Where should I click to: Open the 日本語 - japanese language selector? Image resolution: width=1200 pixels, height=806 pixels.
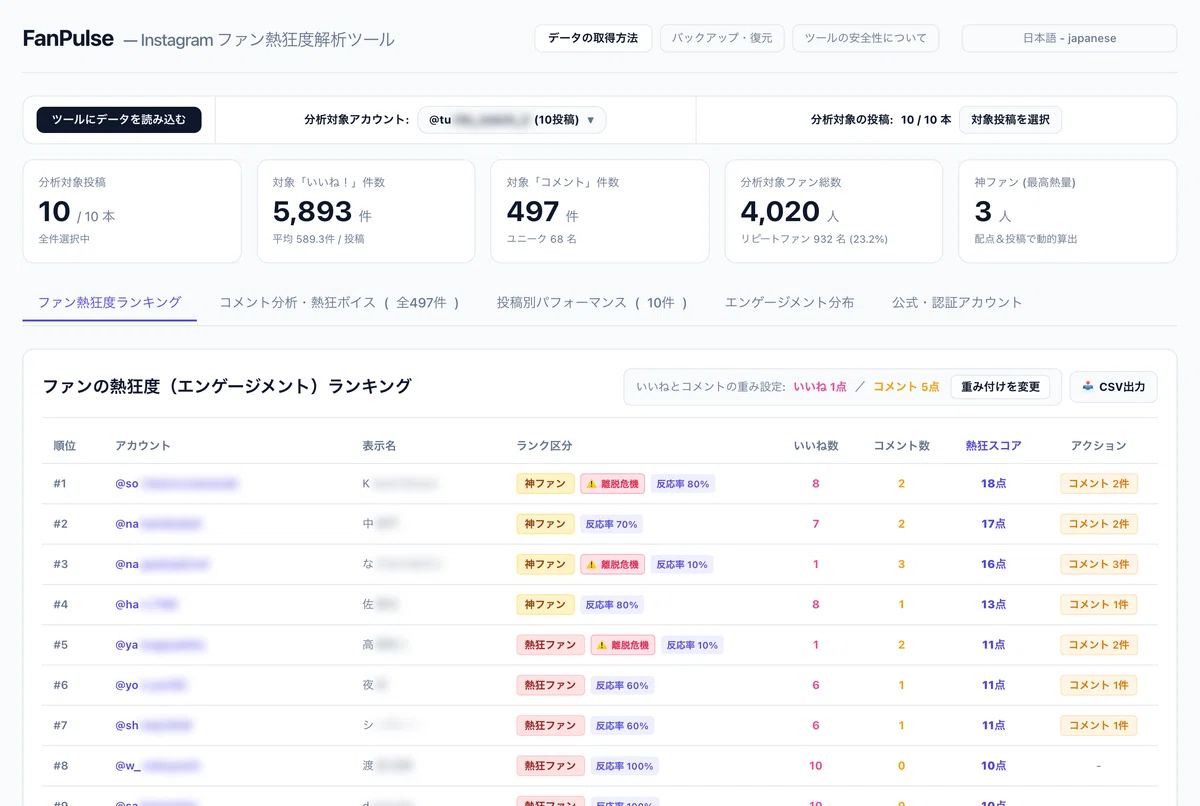tap(1069, 38)
